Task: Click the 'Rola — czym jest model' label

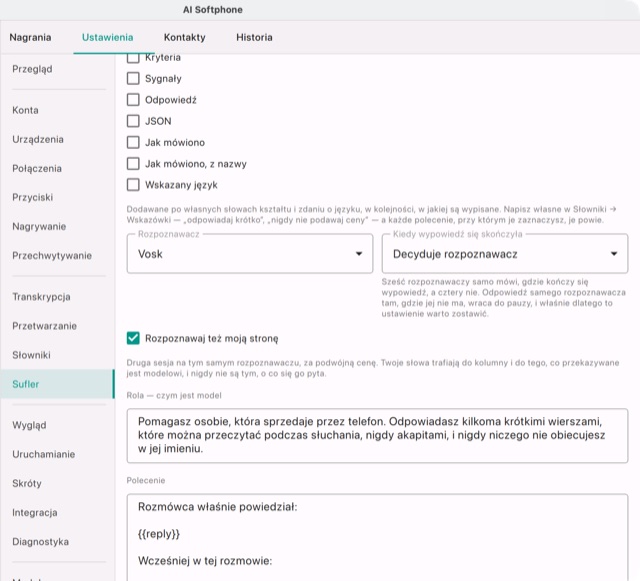Action: tap(174, 395)
